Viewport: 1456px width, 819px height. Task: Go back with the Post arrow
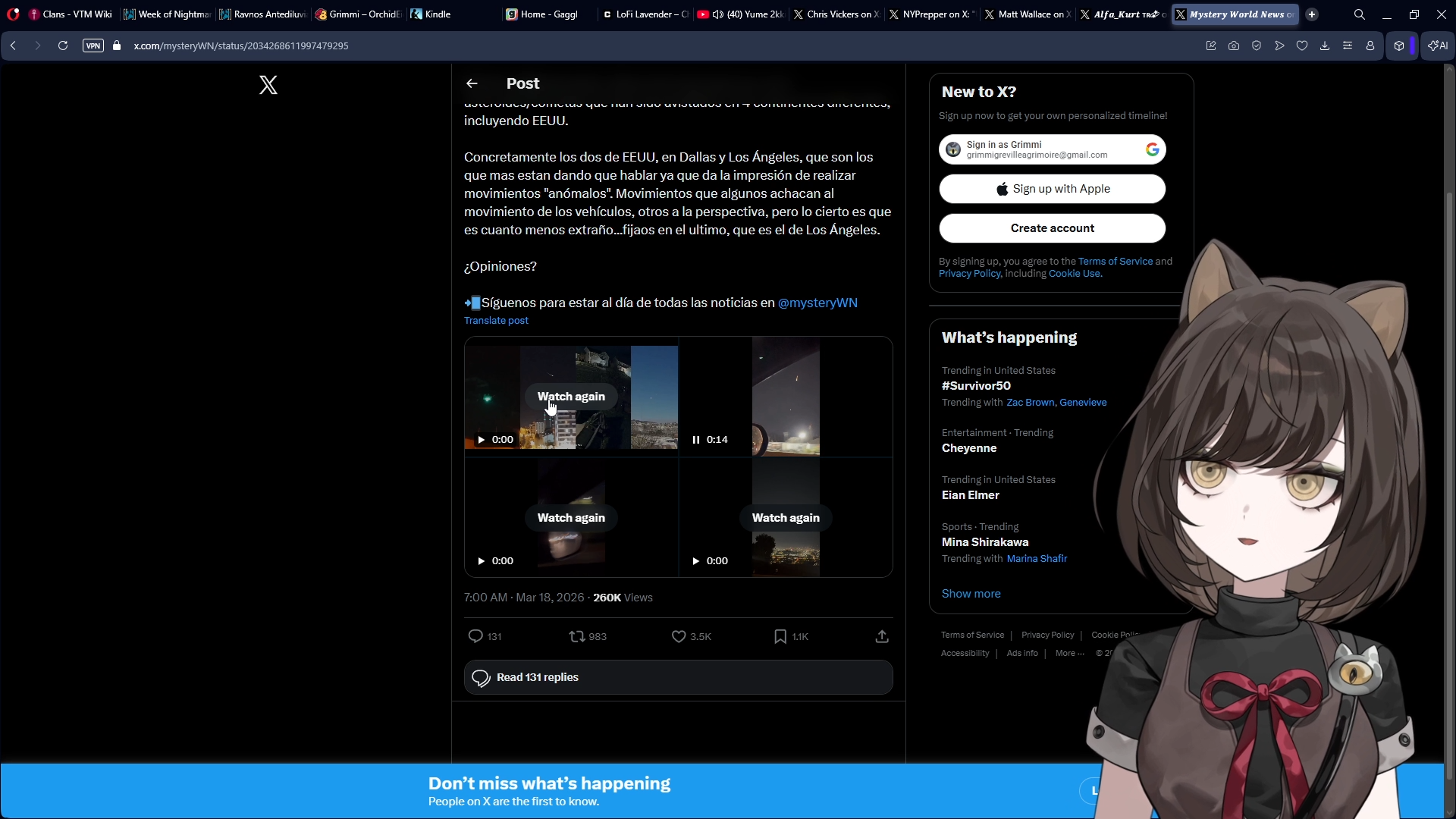[x=472, y=83]
